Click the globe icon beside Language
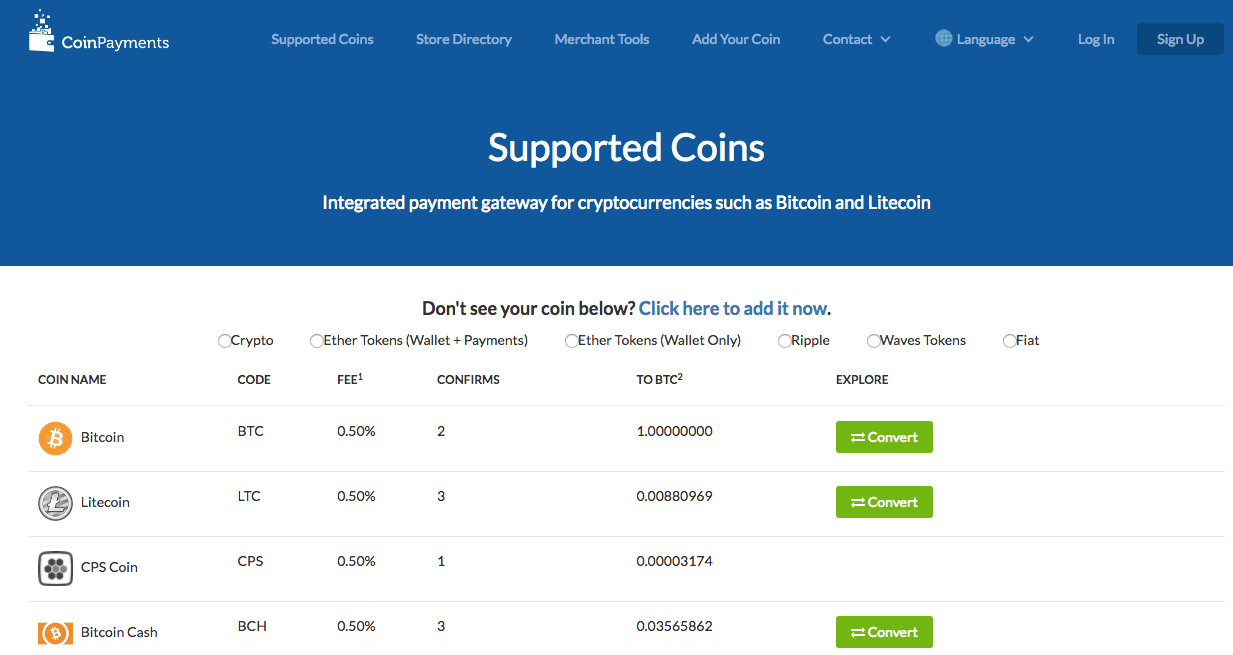 tap(943, 39)
